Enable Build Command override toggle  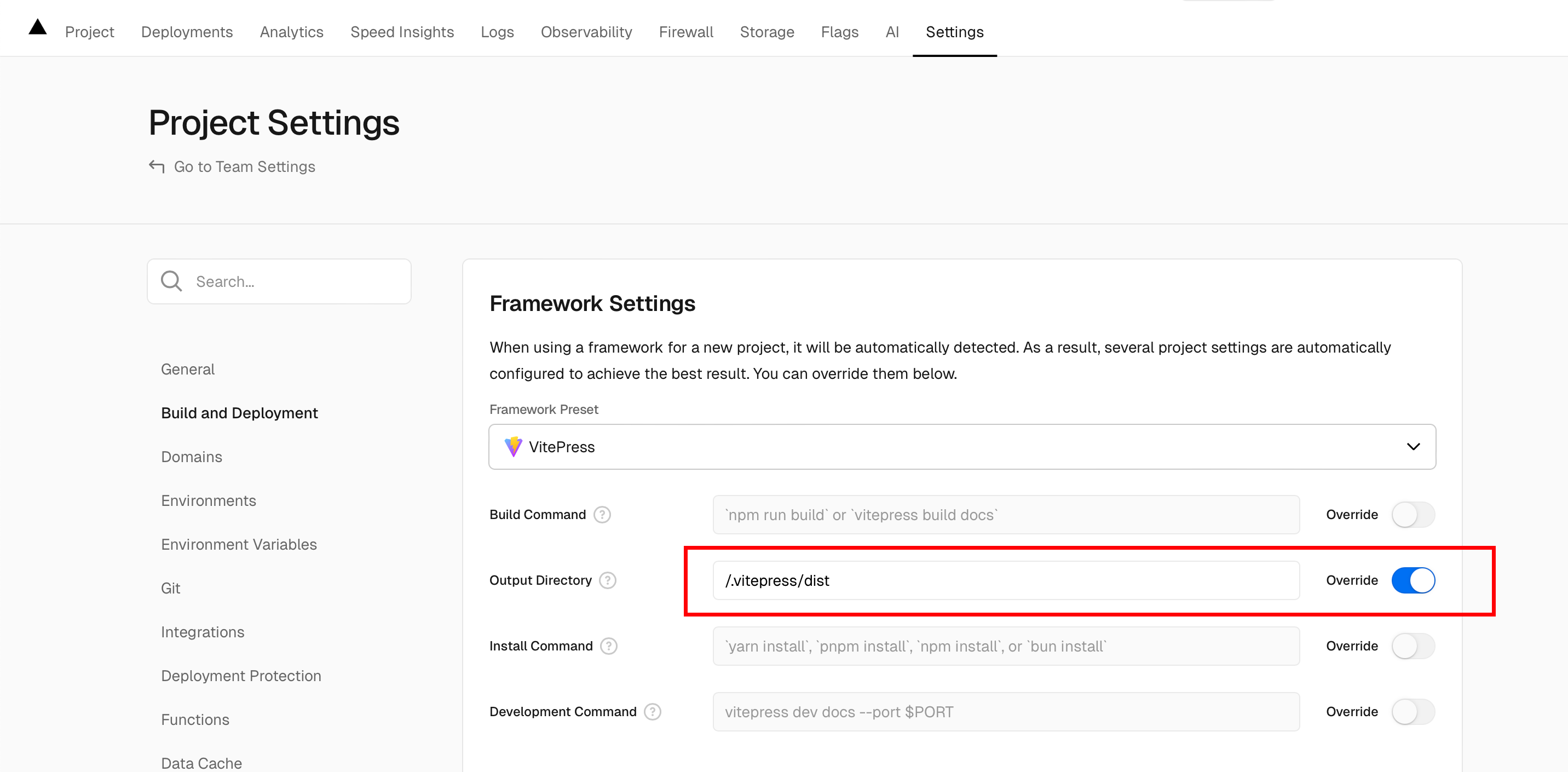1413,515
